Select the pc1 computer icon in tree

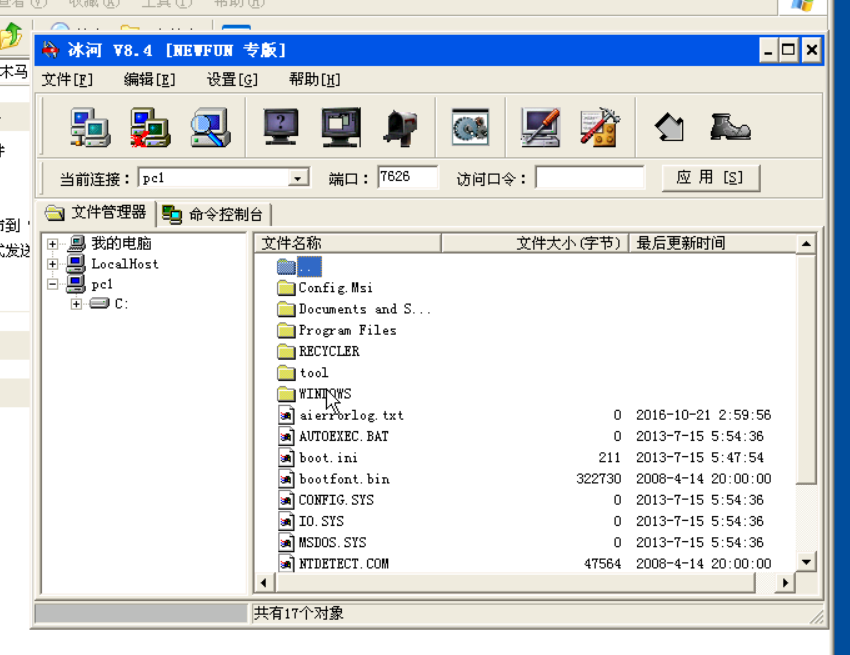(x=76, y=284)
